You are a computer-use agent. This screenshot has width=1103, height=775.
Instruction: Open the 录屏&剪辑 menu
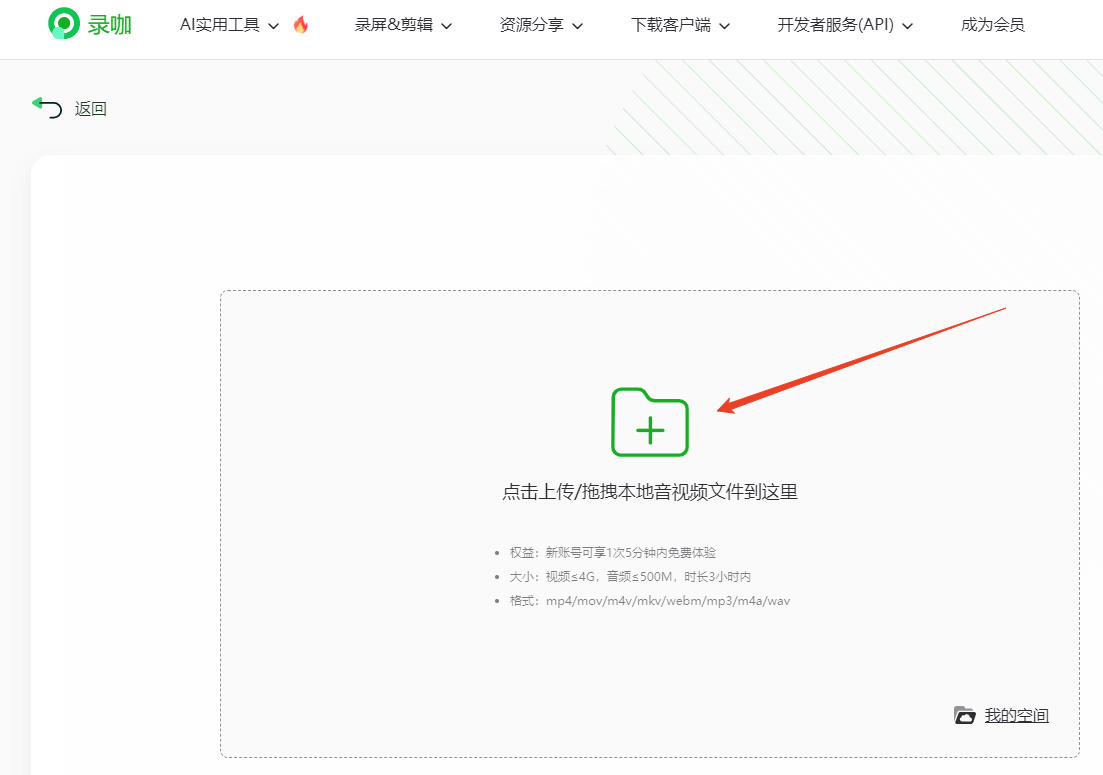coord(393,25)
